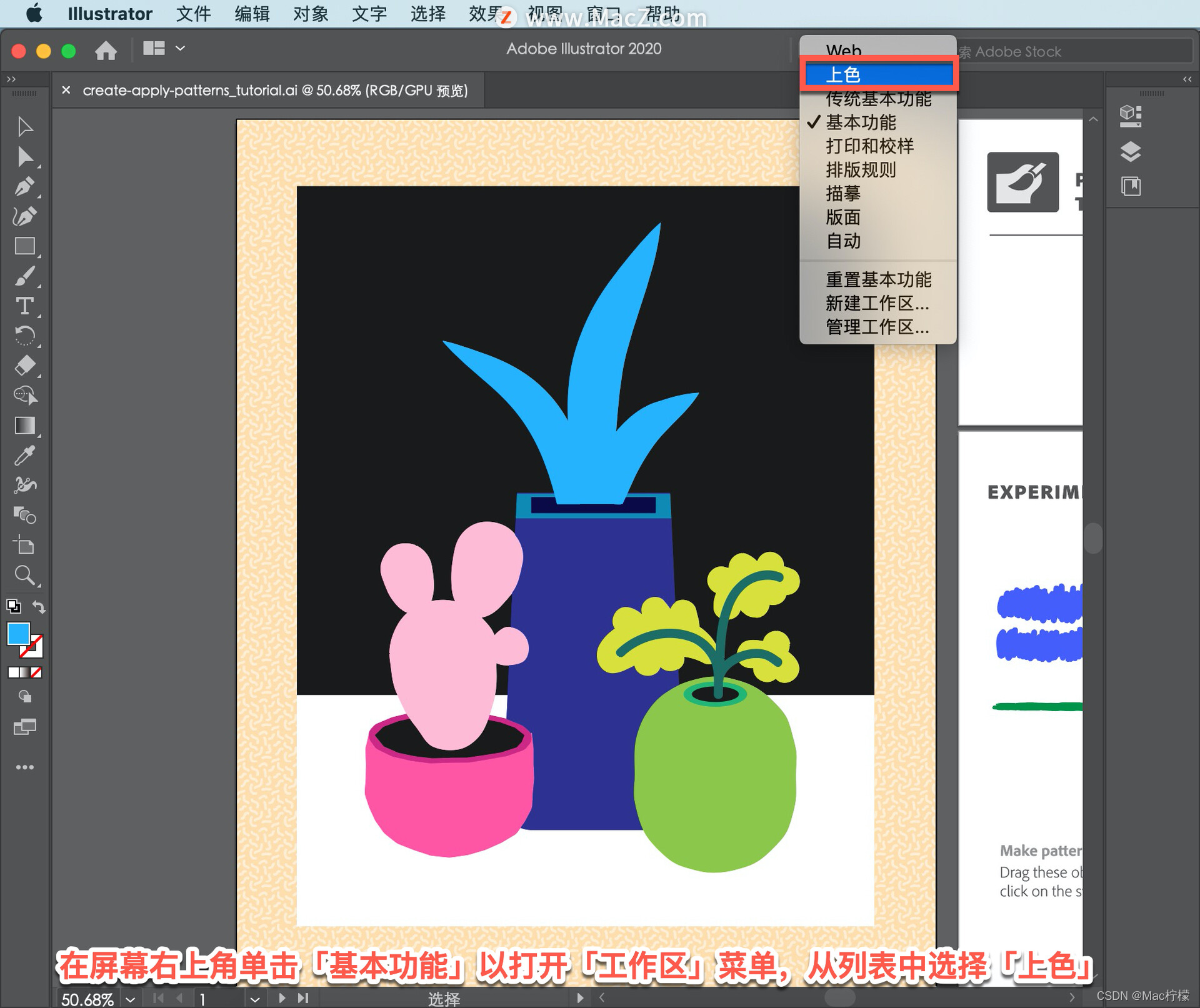Reset to default fill and stroke

14,606
